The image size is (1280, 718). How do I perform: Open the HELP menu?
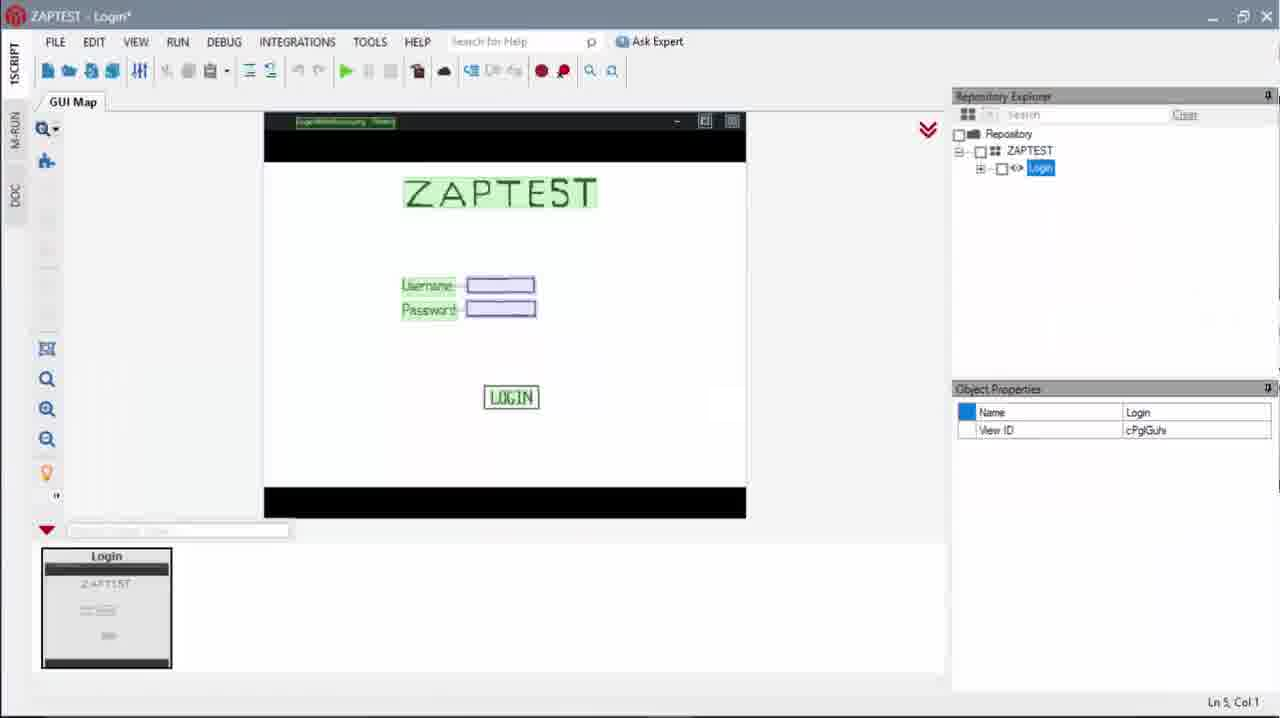point(418,42)
